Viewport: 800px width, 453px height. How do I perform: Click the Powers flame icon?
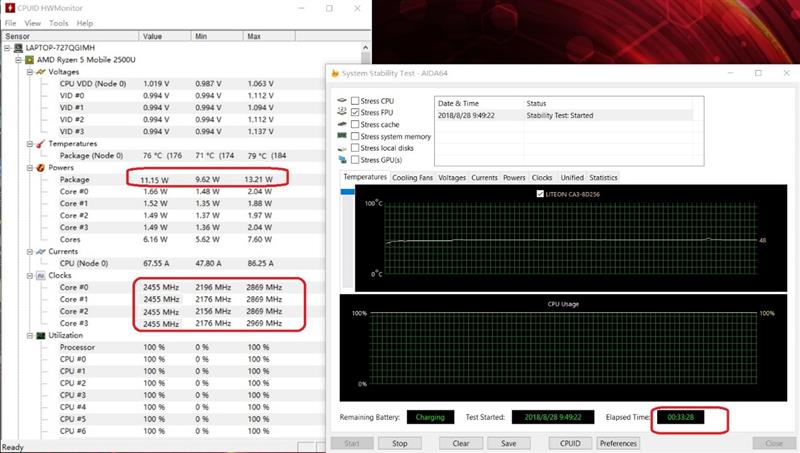pyautogui.click(x=41, y=168)
